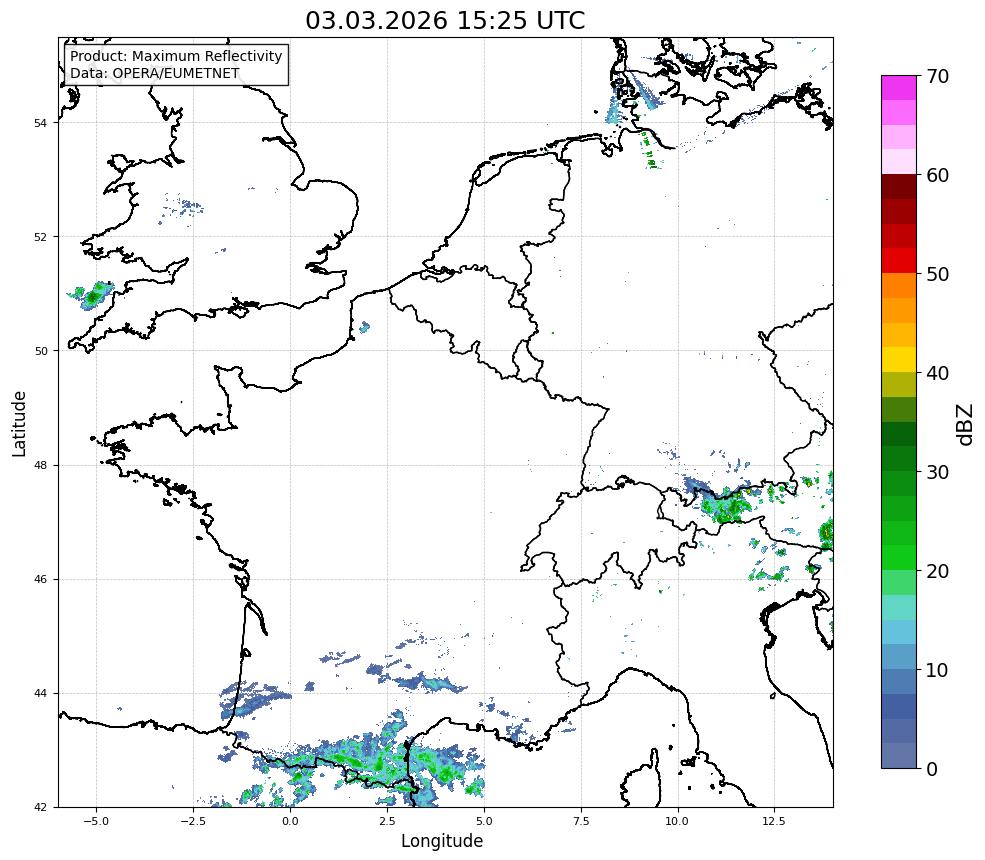Click latitude tick label '44'

coord(40,694)
